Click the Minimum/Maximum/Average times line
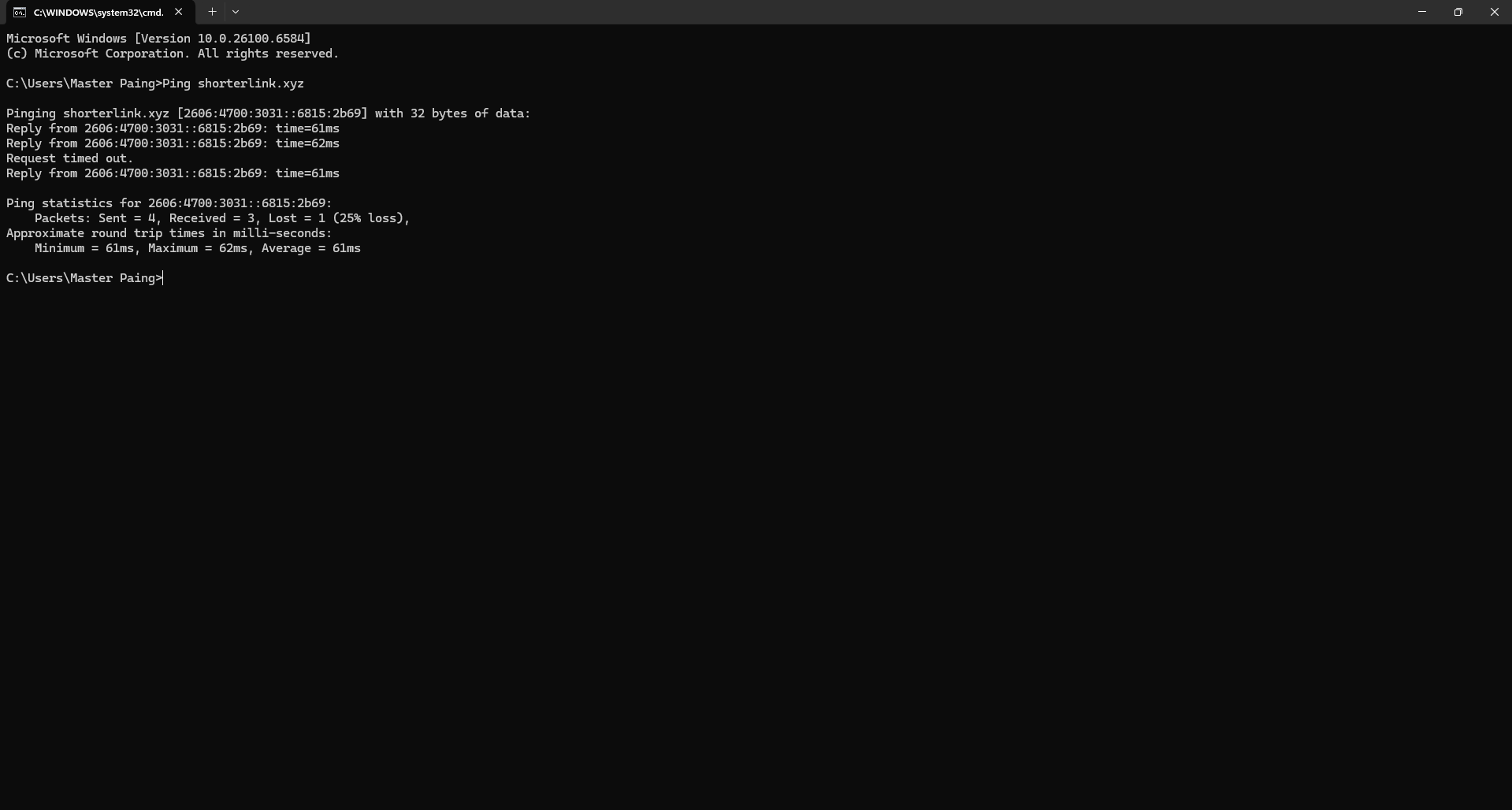The height and width of the screenshot is (810, 1512). (x=197, y=248)
